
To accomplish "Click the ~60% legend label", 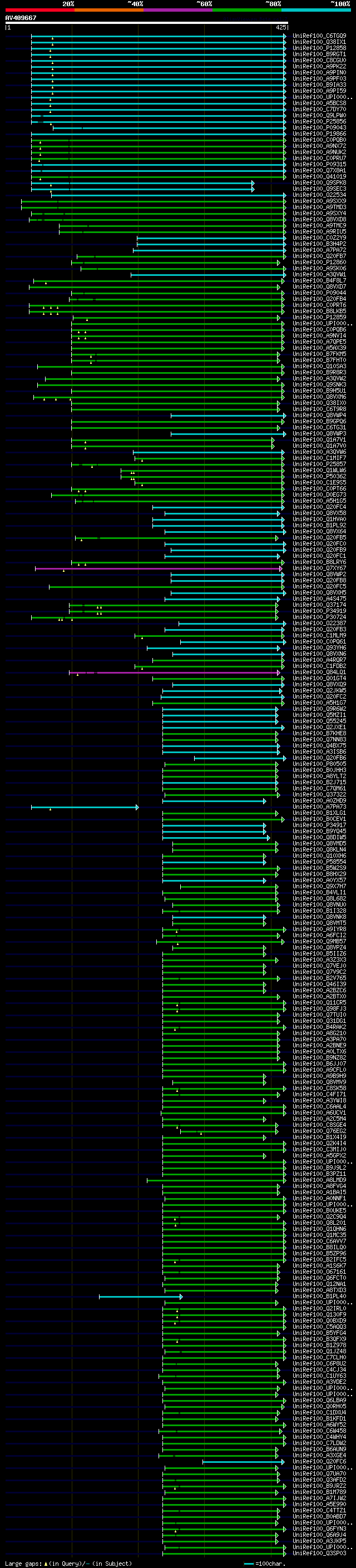I will click(x=205, y=4).
